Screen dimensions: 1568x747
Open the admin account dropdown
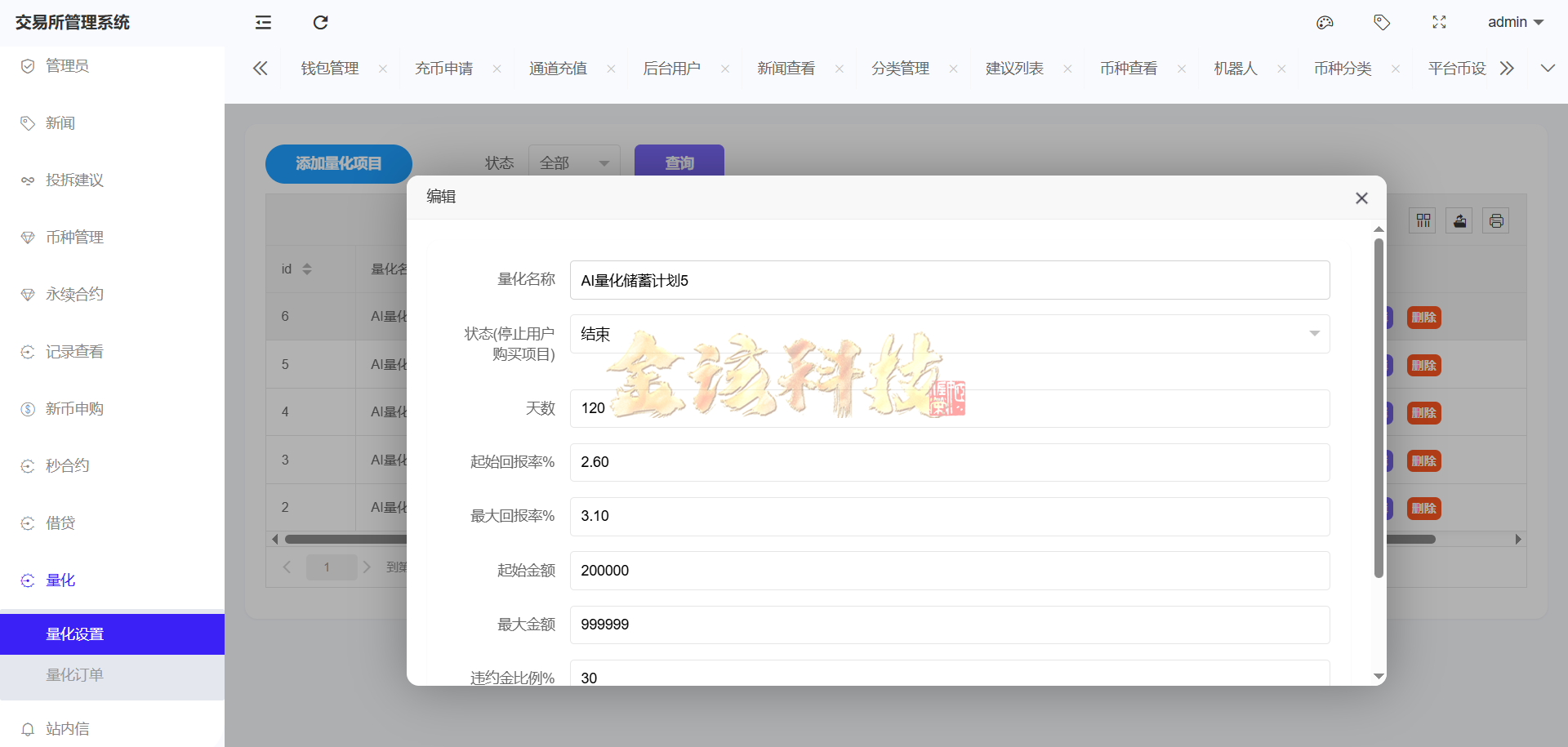1515,22
